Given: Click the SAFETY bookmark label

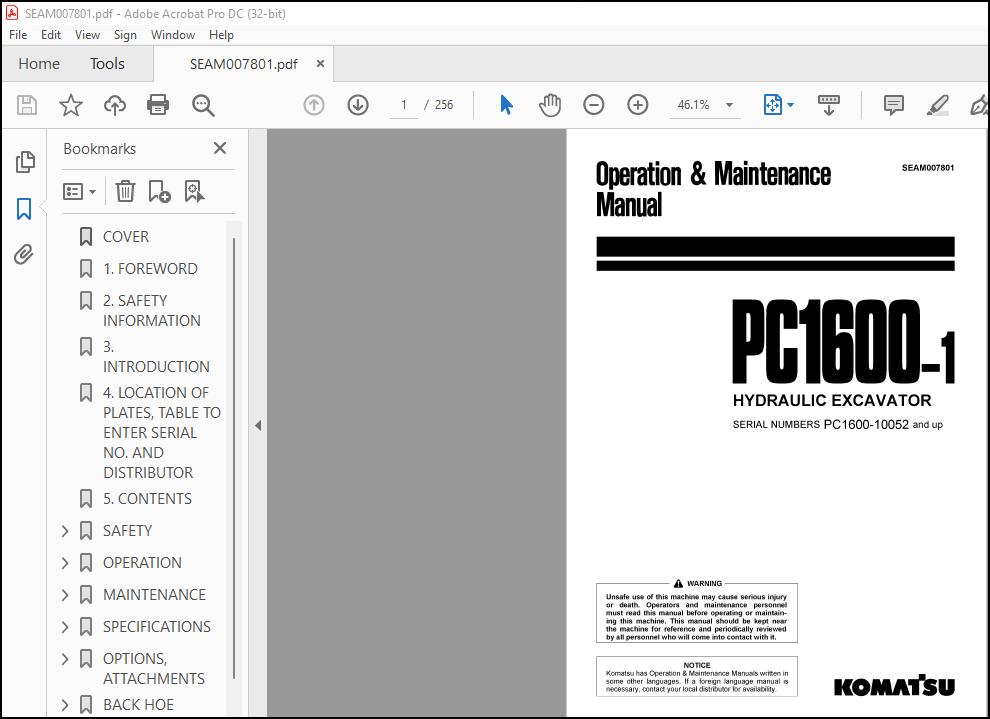Looking at the screenshot, I should click(x=128, y=531).
